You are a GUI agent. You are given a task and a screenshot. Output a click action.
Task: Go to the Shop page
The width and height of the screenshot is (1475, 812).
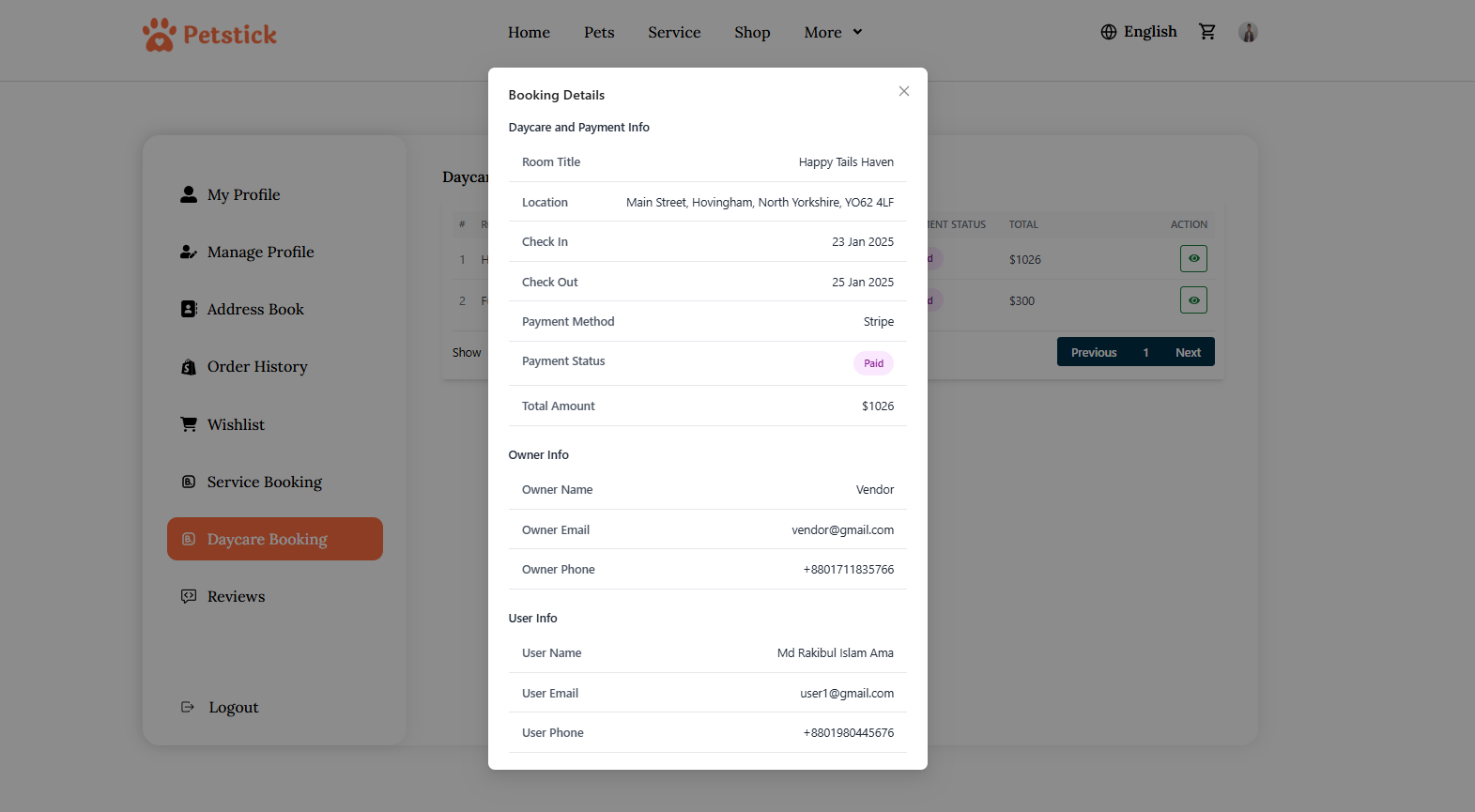tap(752, 32)
